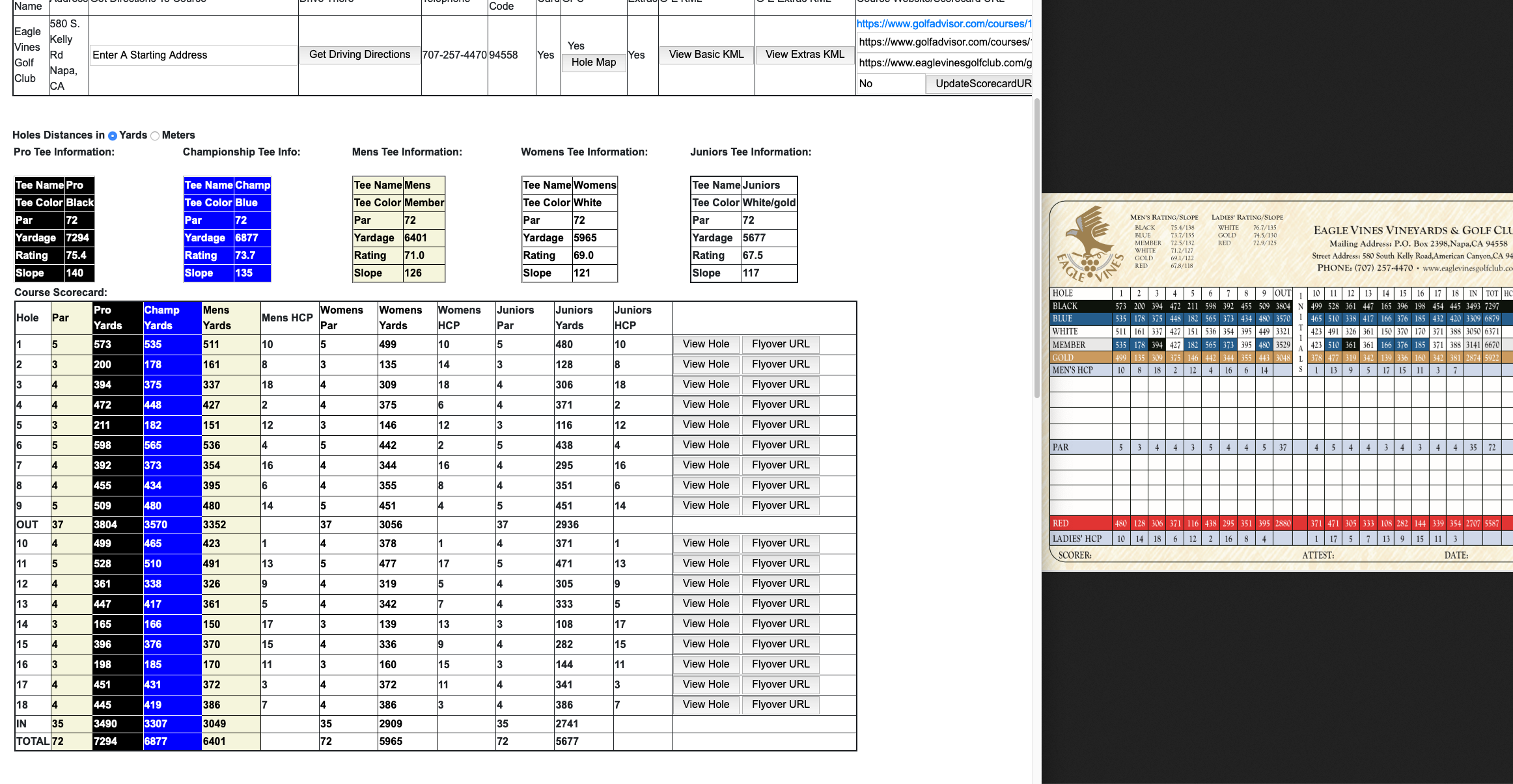View Hole for hole 5

706,425
